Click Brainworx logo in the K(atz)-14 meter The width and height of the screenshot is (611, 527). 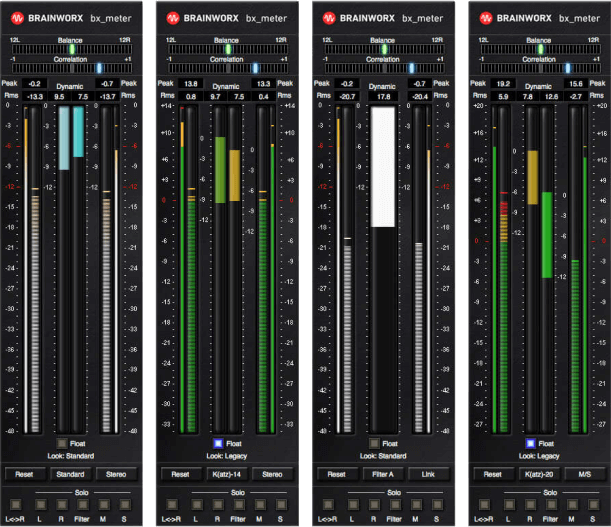(173, 18)
